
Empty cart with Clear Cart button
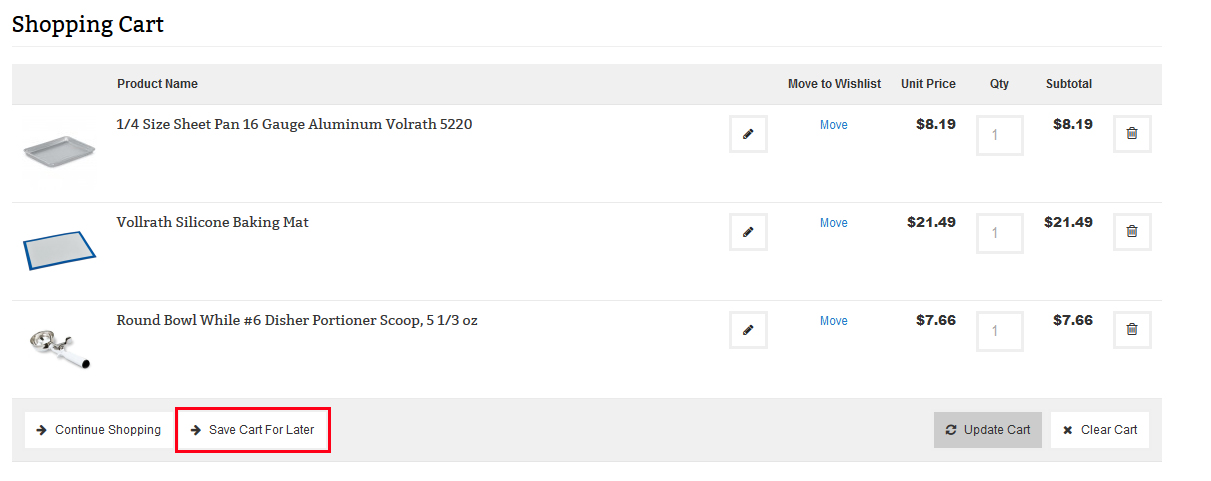tap(1100, 430)
